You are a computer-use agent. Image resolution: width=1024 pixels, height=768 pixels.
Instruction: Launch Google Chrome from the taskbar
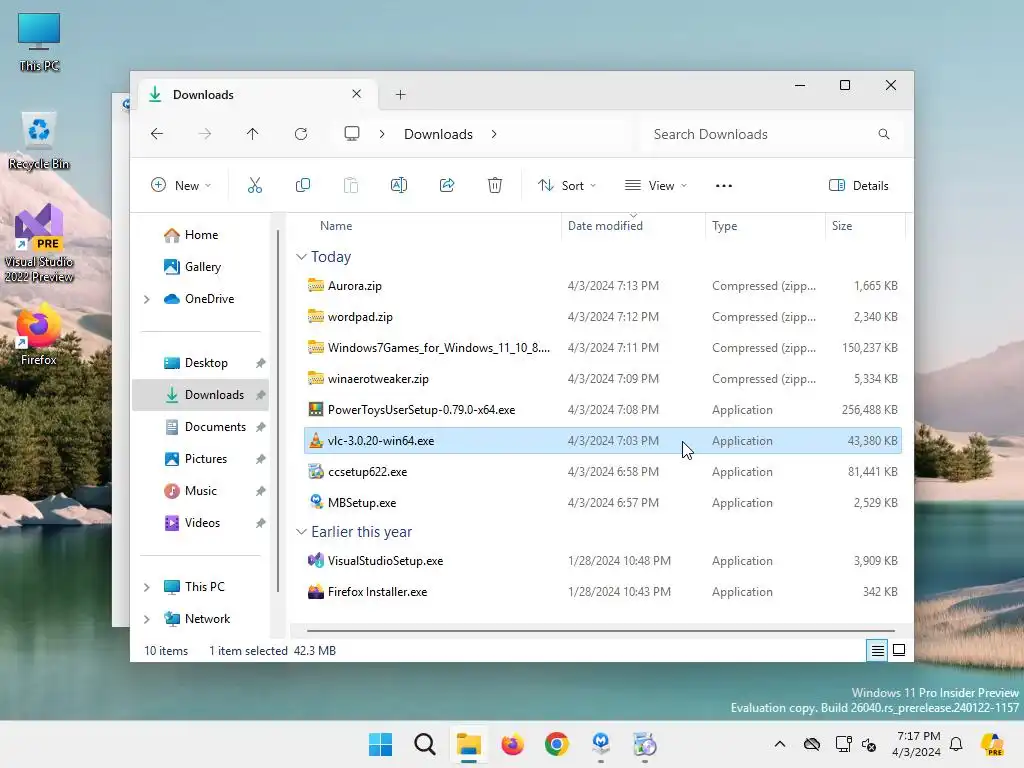click(556, 744)
